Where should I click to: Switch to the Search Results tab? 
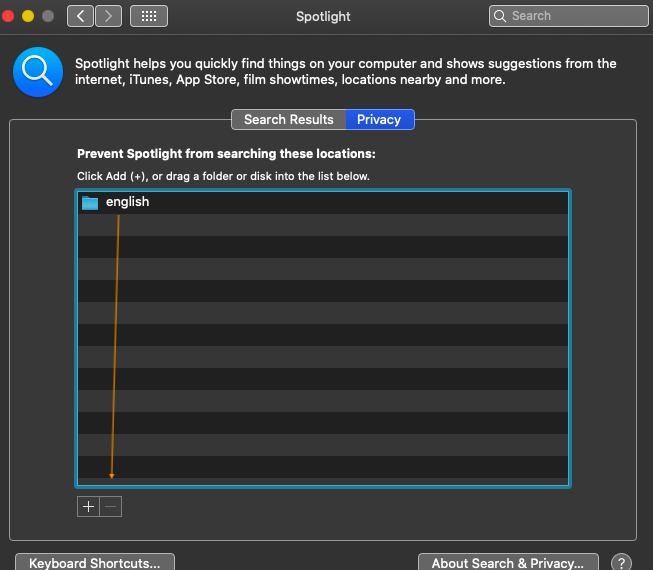[289, 119]
